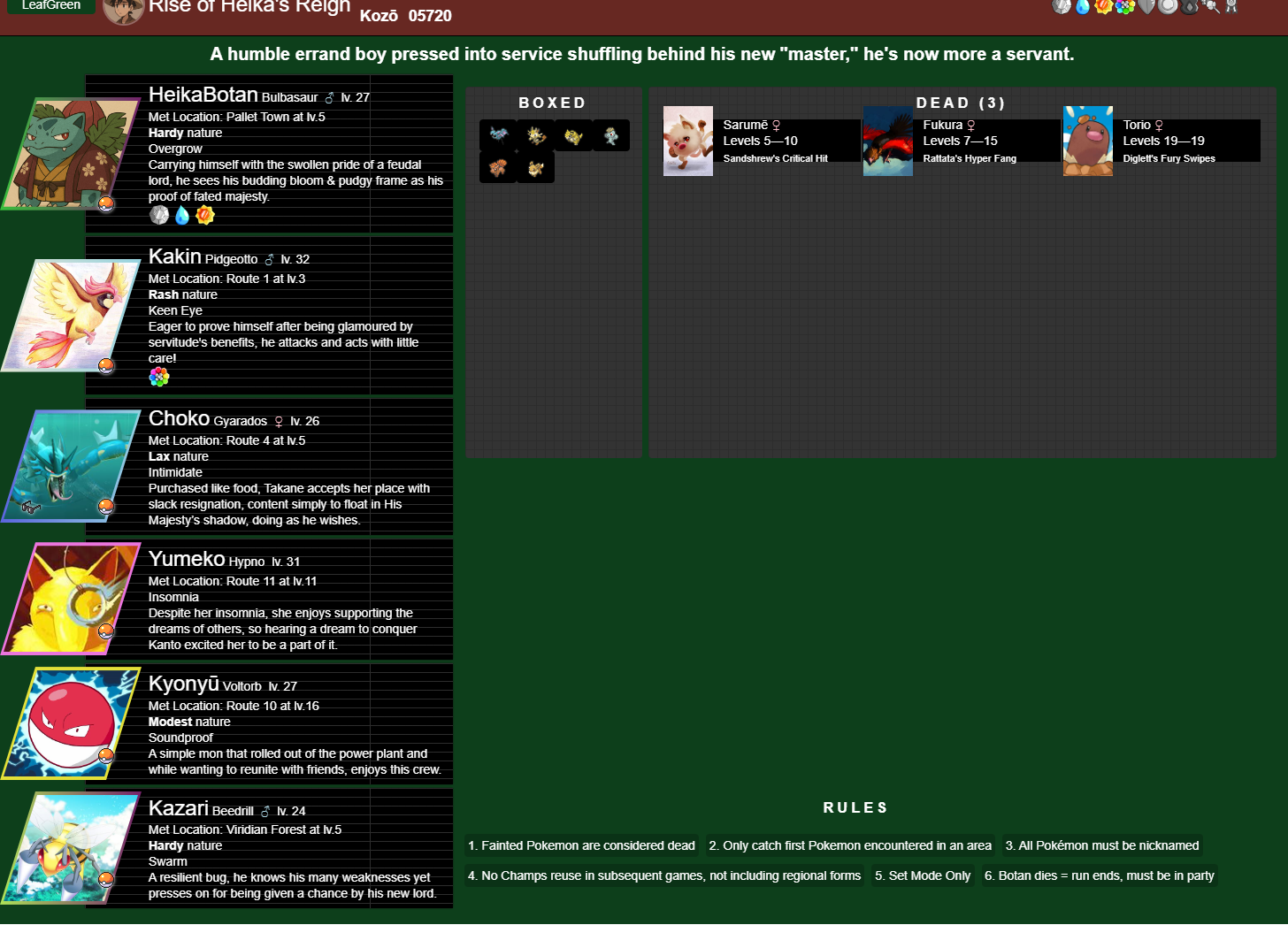This screenshot has height=925, width=1288.
Task: Select the boxed Meowth sprite
Action: coord(536,135)
